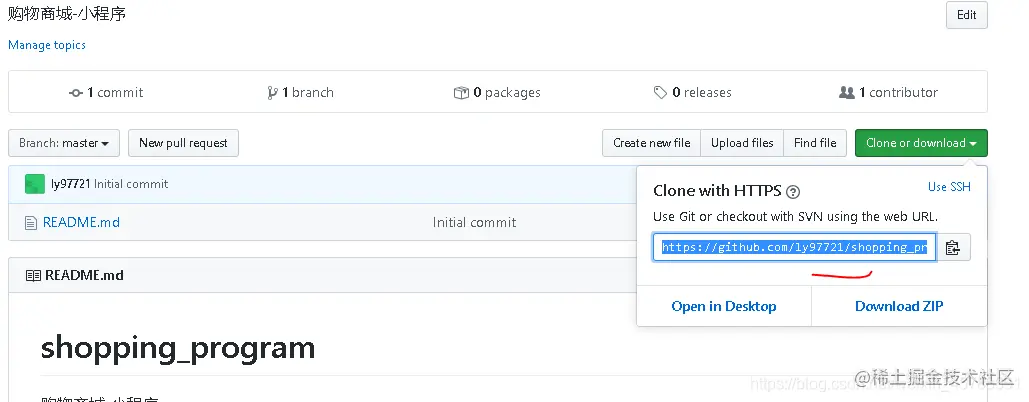Open Initial commit message in README.md row
The width and height of the screenshot is (1029, 402).
point(474,223)
